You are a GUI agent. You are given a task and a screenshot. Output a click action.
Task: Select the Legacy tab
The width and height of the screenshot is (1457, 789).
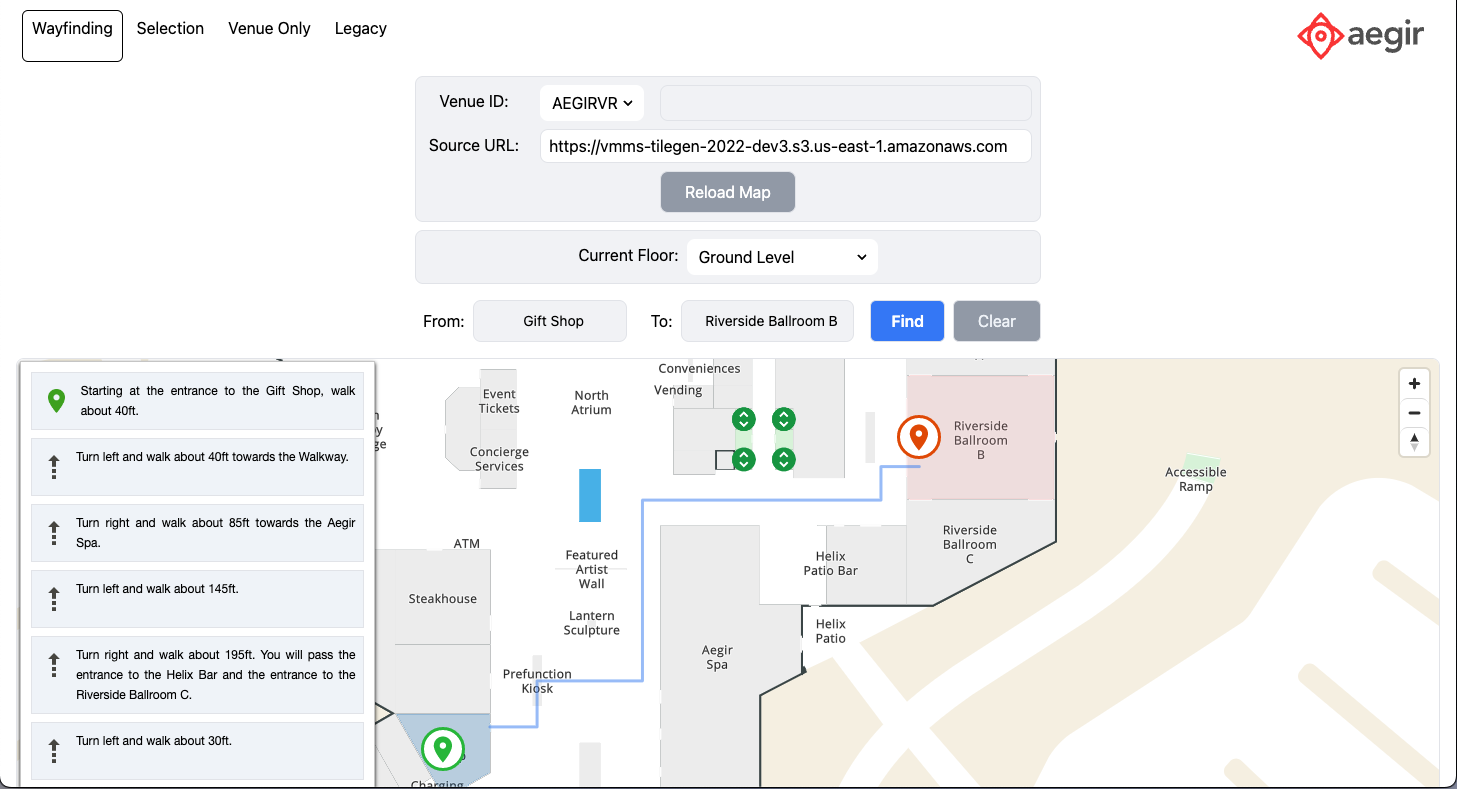pyautogui.click(x=360, y=29)
